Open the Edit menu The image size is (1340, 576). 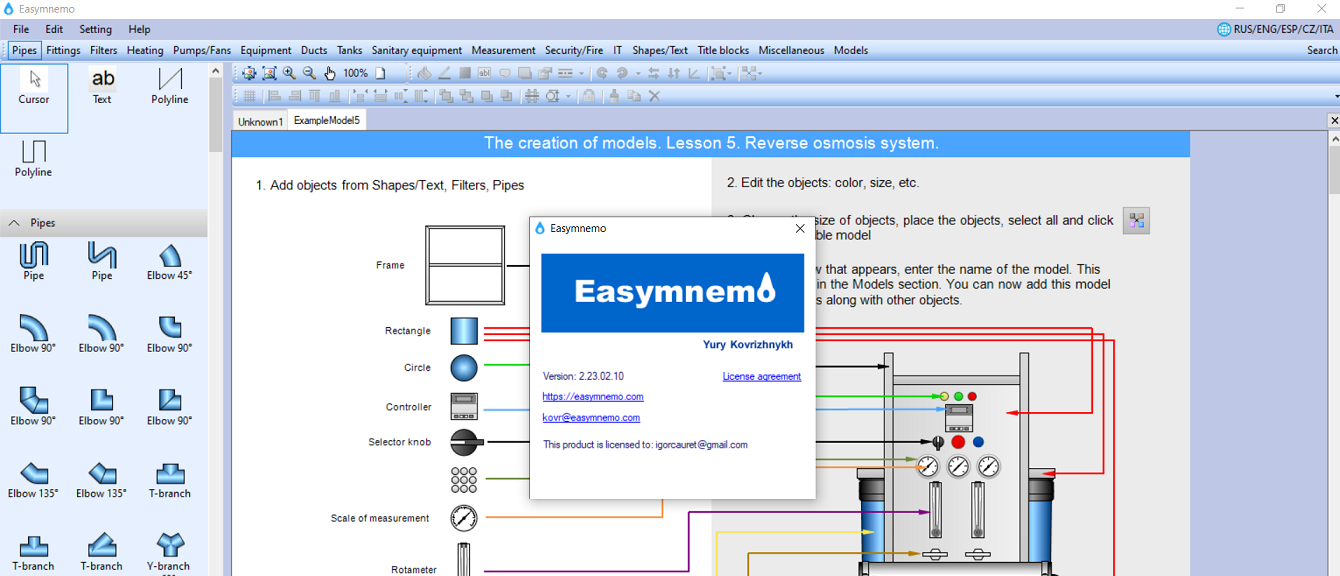pos(54,29)
